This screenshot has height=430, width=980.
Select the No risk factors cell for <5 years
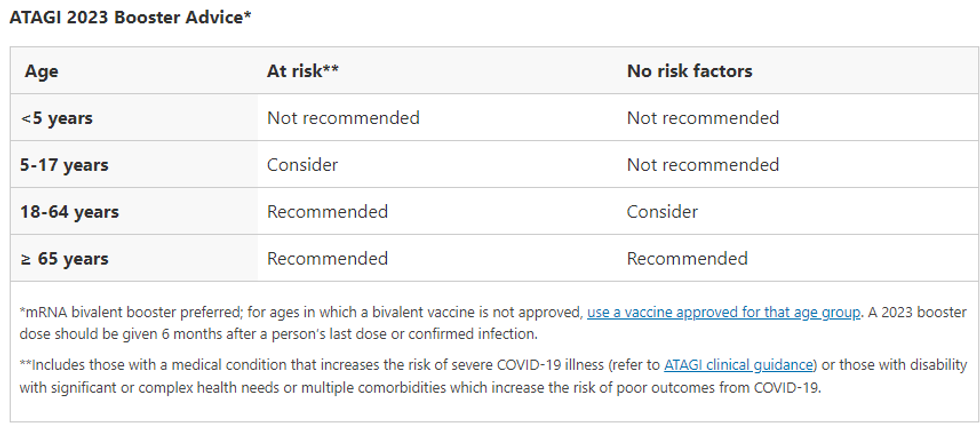tap(702, 118)
